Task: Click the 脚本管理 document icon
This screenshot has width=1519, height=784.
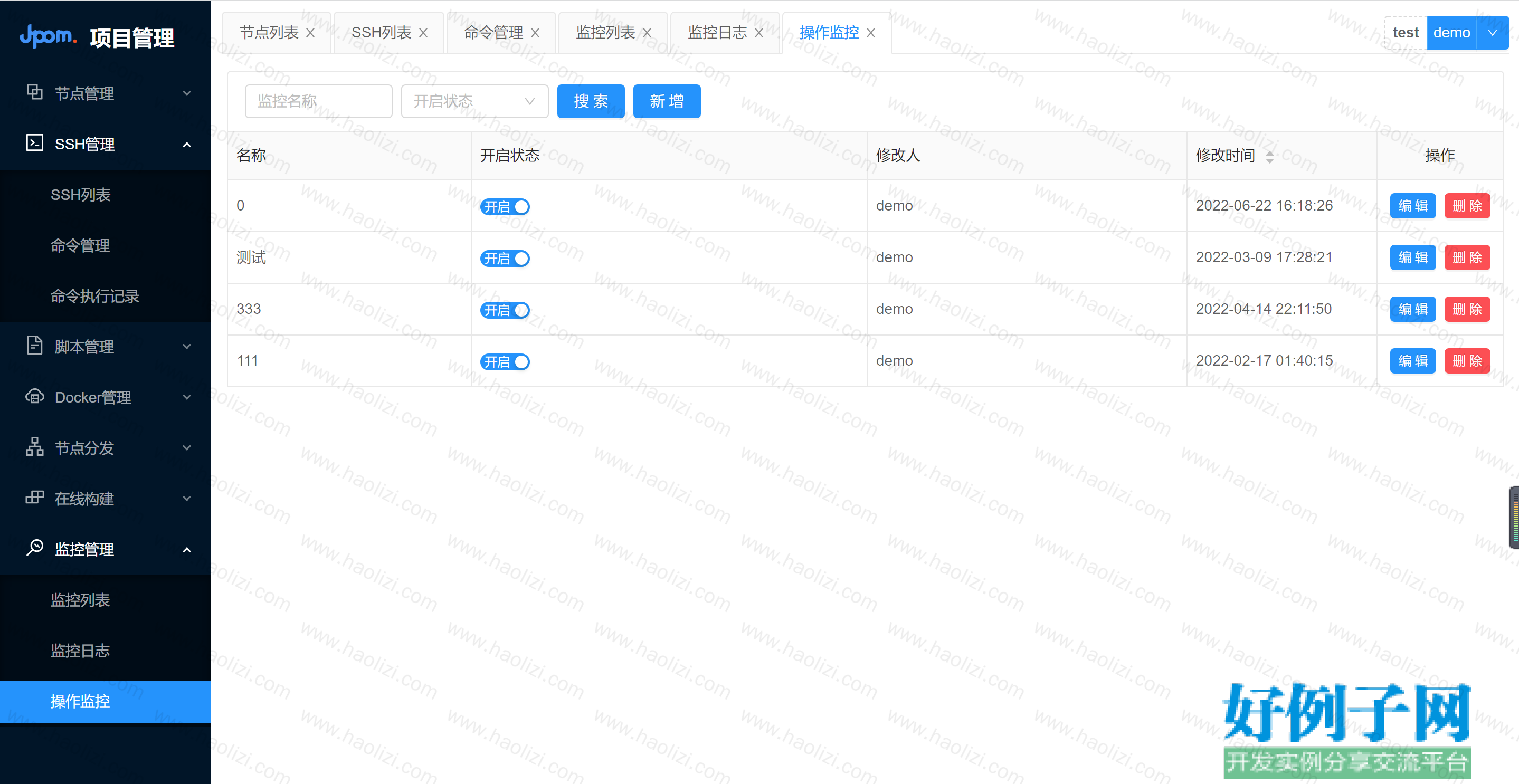Action: pyautogui.click(x=35, y=346)
